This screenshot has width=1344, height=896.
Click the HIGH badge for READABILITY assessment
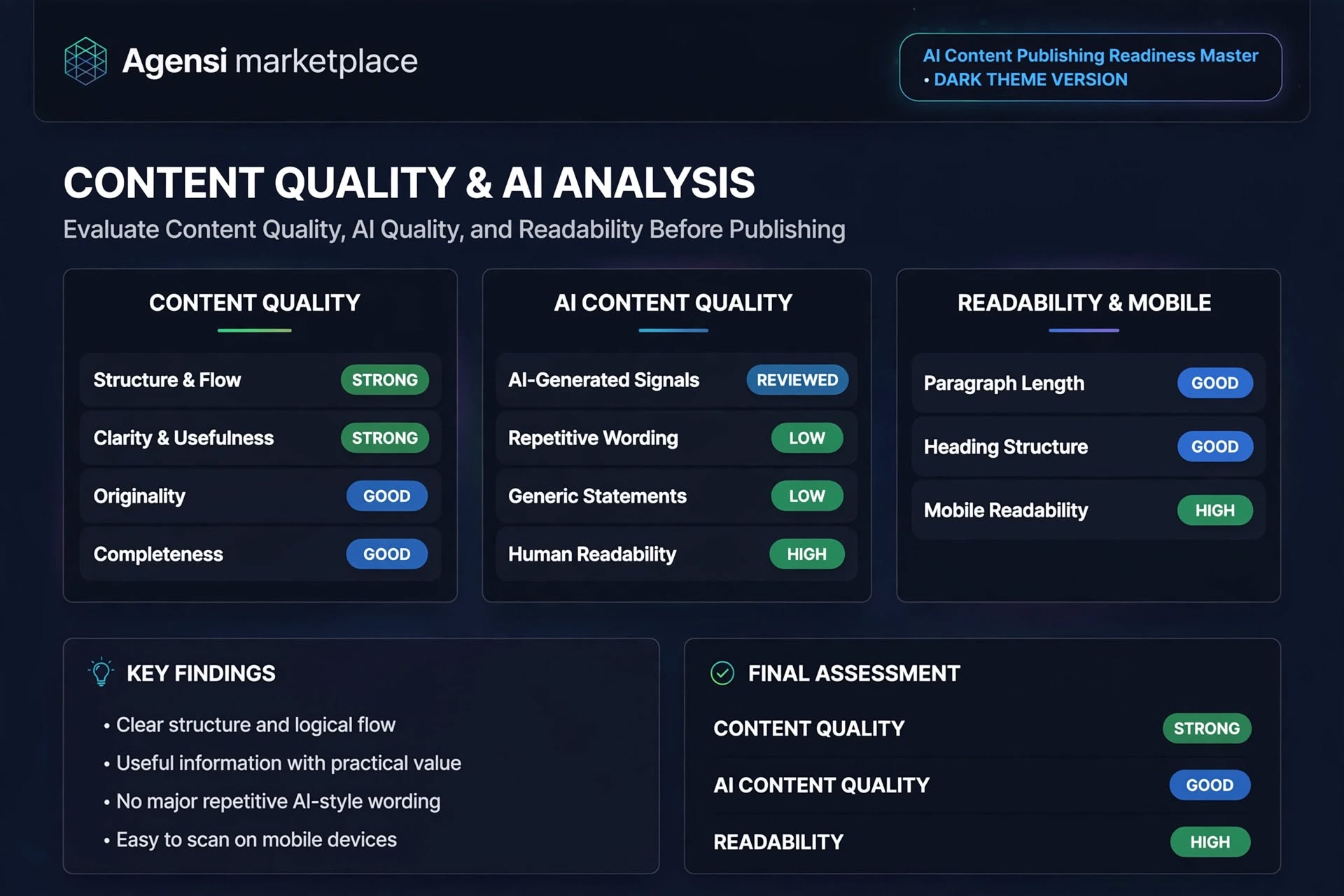coord(1210,842)
